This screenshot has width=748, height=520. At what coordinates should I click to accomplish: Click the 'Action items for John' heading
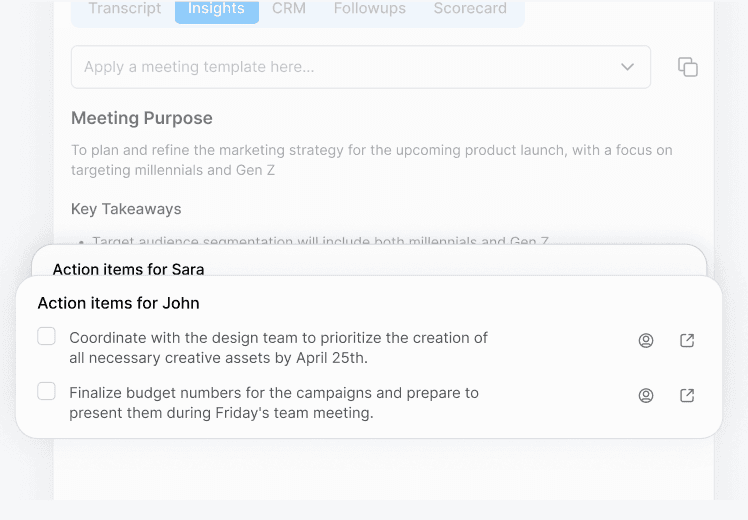pos(118,303)
